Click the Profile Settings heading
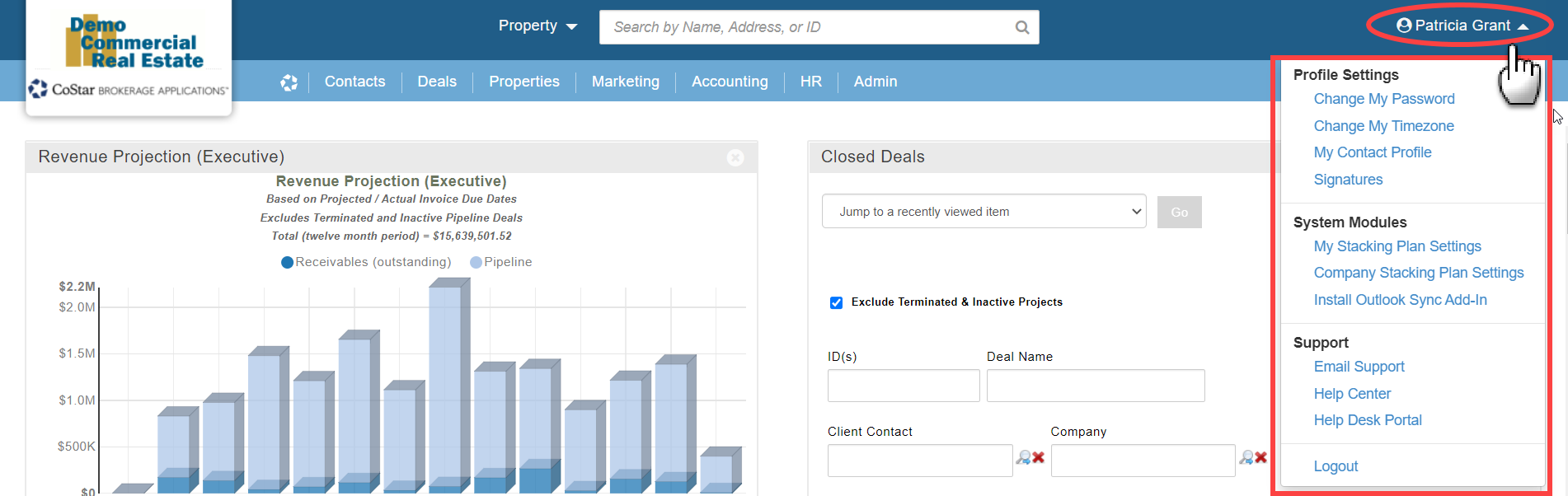This screenshot has width=1568, height=496. (x=1345, y=75)
